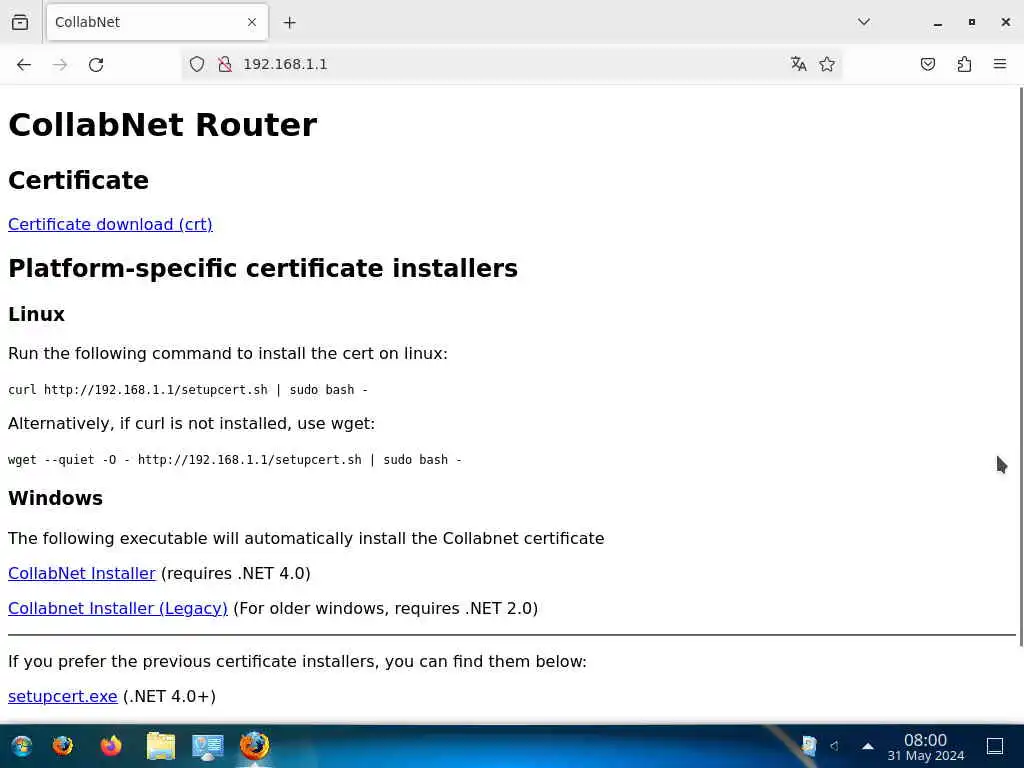View insecure connection padlock info
The image size is (1024, 768).
225,64
